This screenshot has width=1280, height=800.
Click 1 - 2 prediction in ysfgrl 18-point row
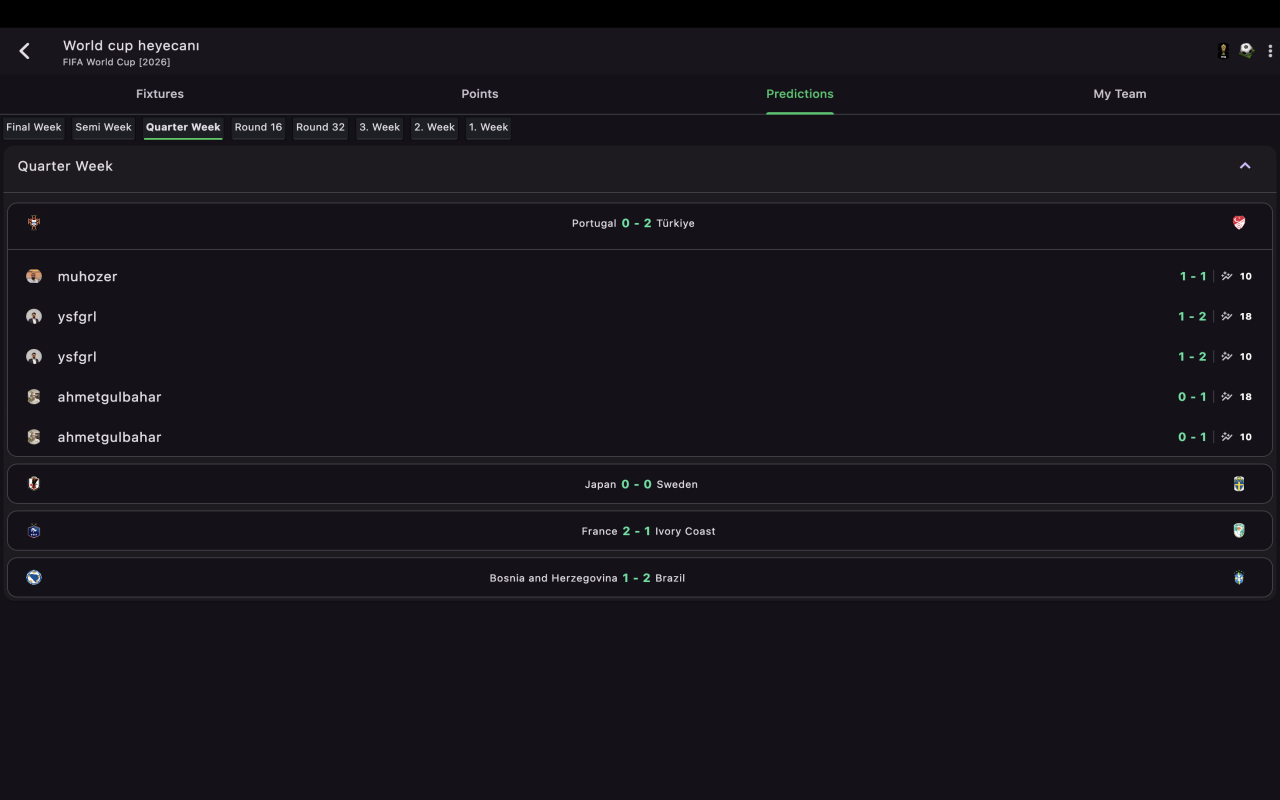point(1193,316)
